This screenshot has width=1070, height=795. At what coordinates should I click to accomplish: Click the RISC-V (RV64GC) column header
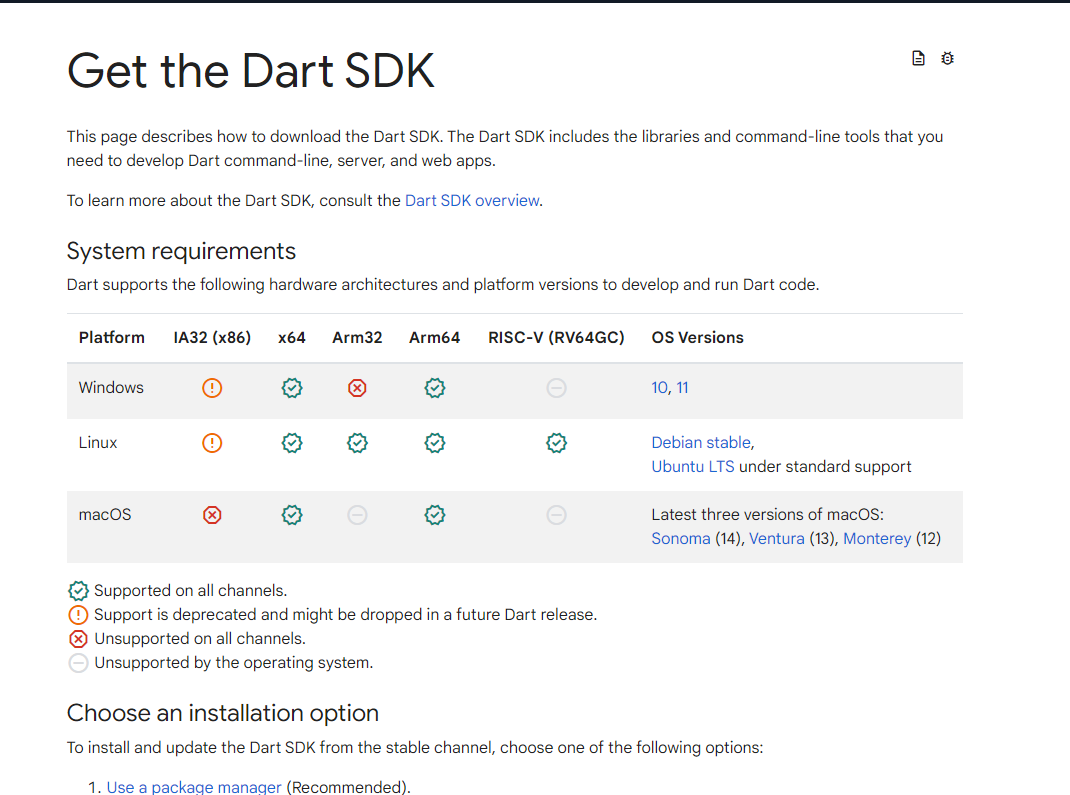pos(556,338)
